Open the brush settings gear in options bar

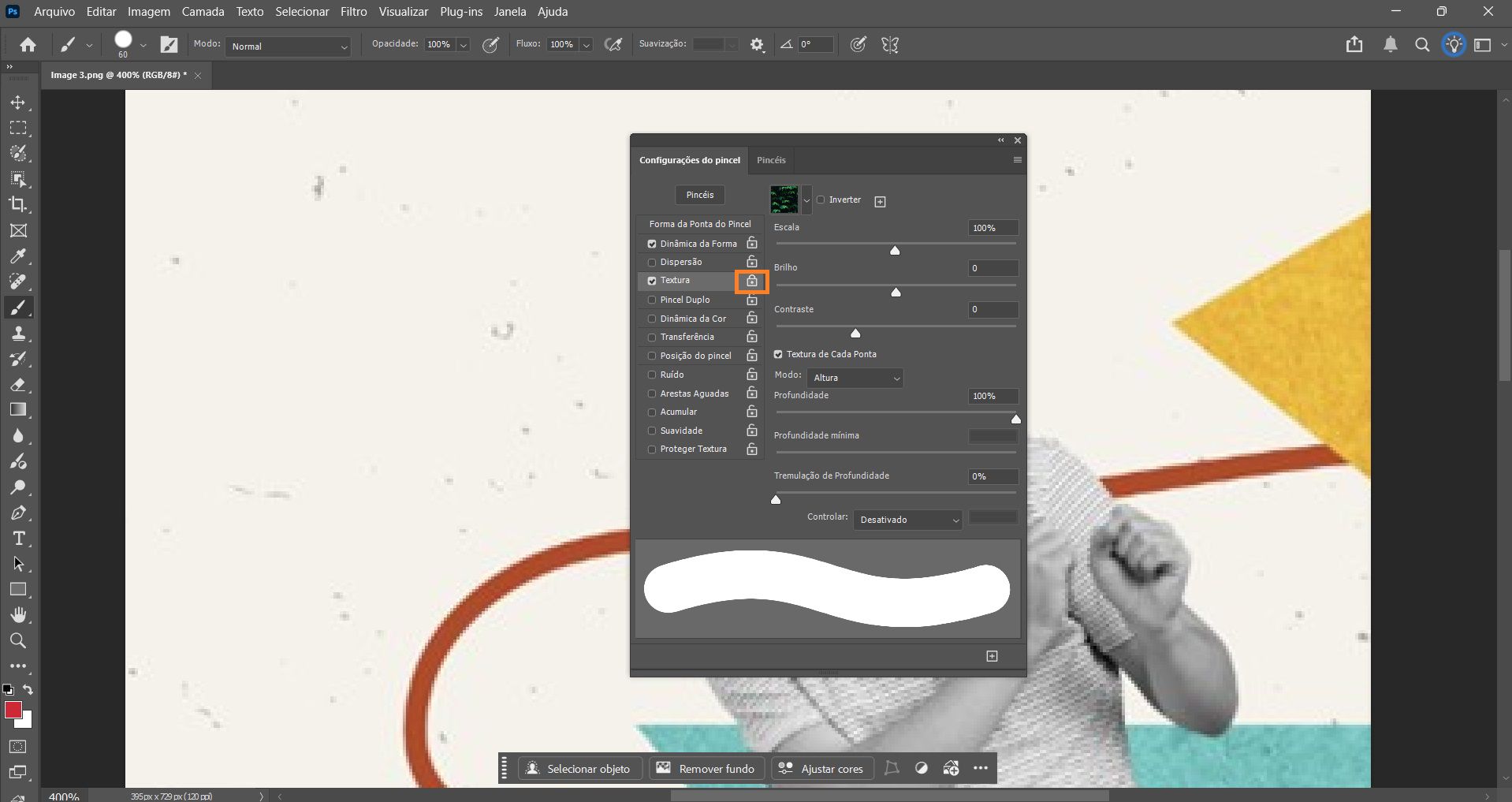pyautogui.click(x=757, y=45)
